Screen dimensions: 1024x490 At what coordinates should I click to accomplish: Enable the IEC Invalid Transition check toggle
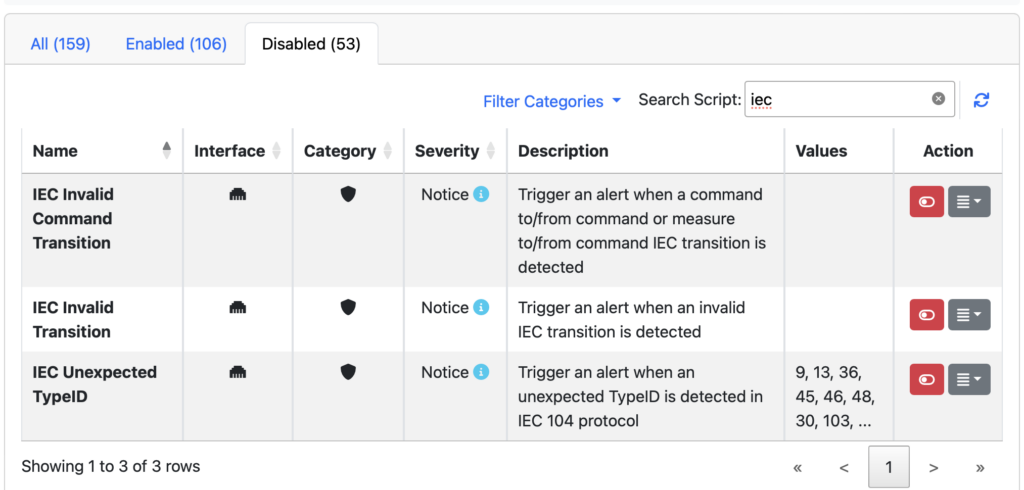[927, 315]
